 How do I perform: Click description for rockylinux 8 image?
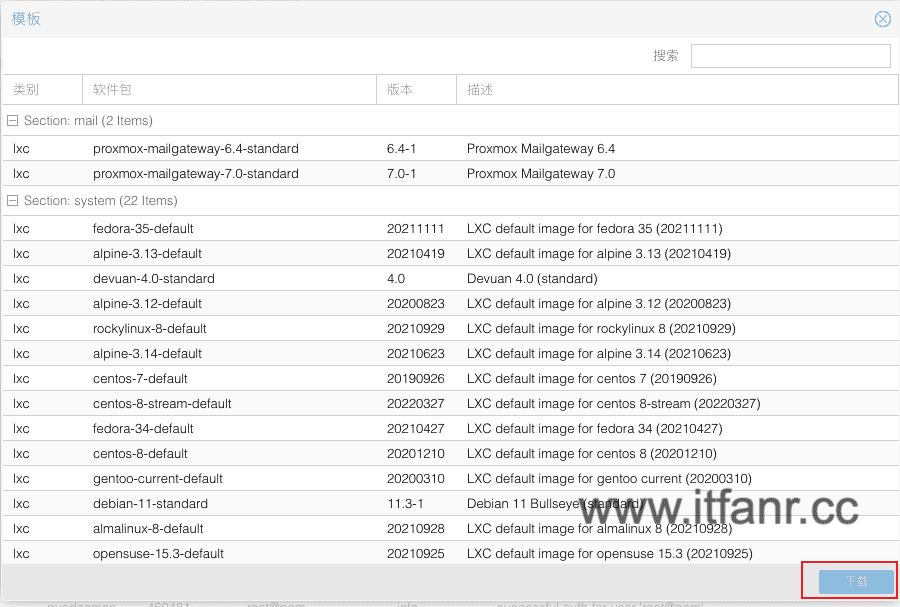click(601, 328)
